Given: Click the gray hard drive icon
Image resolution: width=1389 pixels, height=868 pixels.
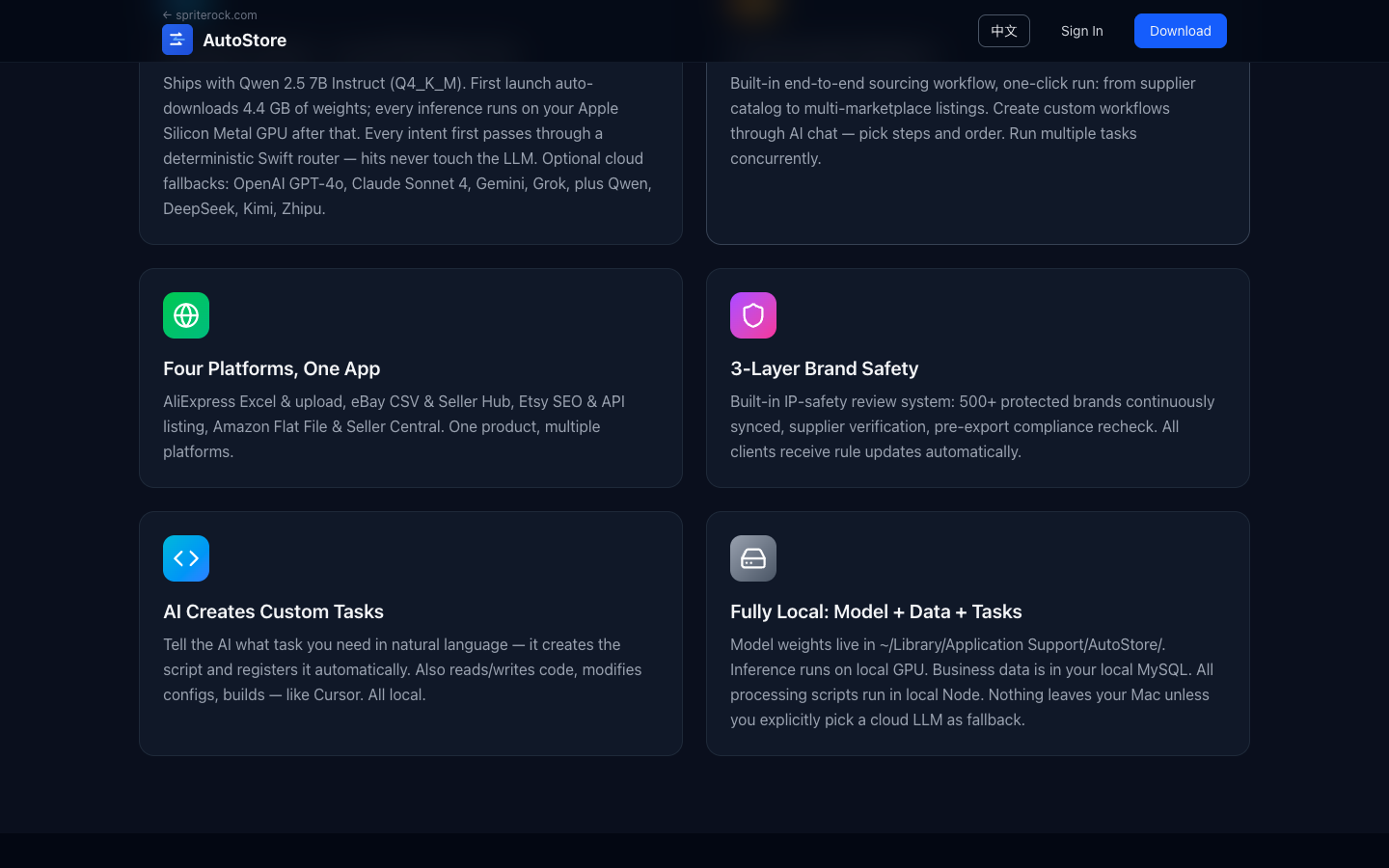Looking at the screenshot, I should (x=753, y=558).
